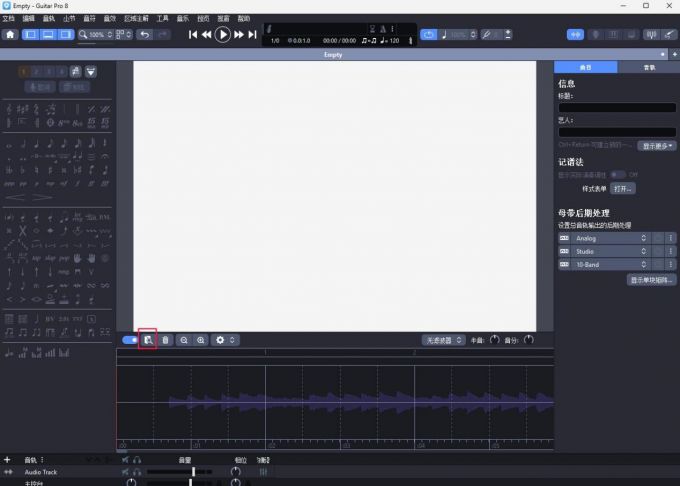Zoom in the audio waveform

point(201,340)
